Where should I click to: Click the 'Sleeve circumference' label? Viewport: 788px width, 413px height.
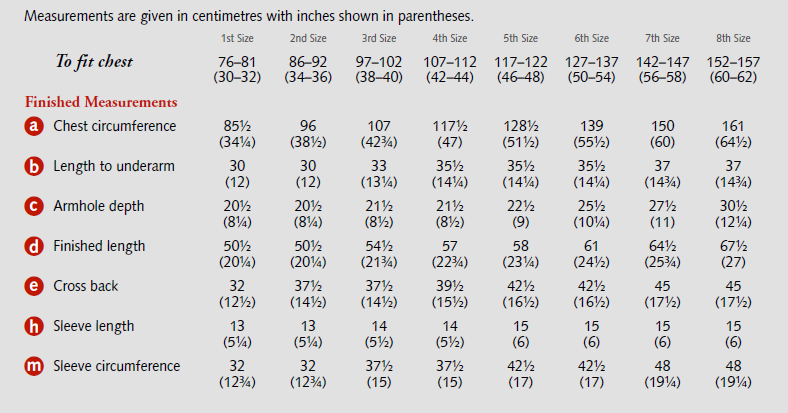click(x=116, y=367)
